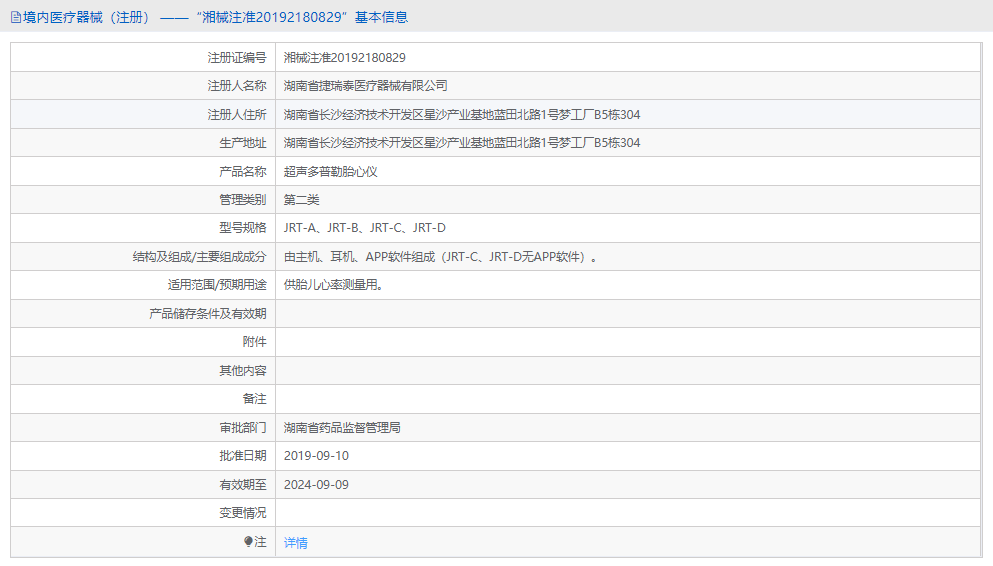The width and height of the screenshot is (993, 566).
Task: Select the 第二类 category value
Action: coord(301,199)
